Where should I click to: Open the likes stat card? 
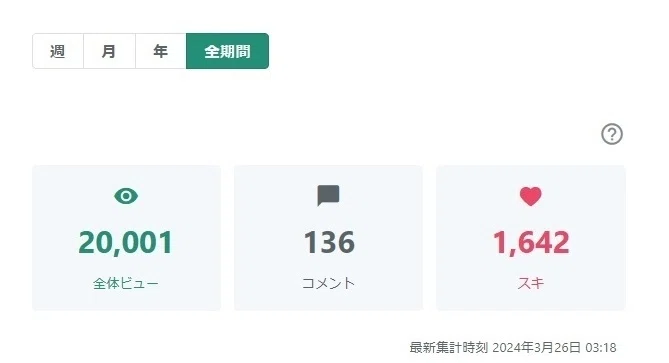[x=531, y=238]
